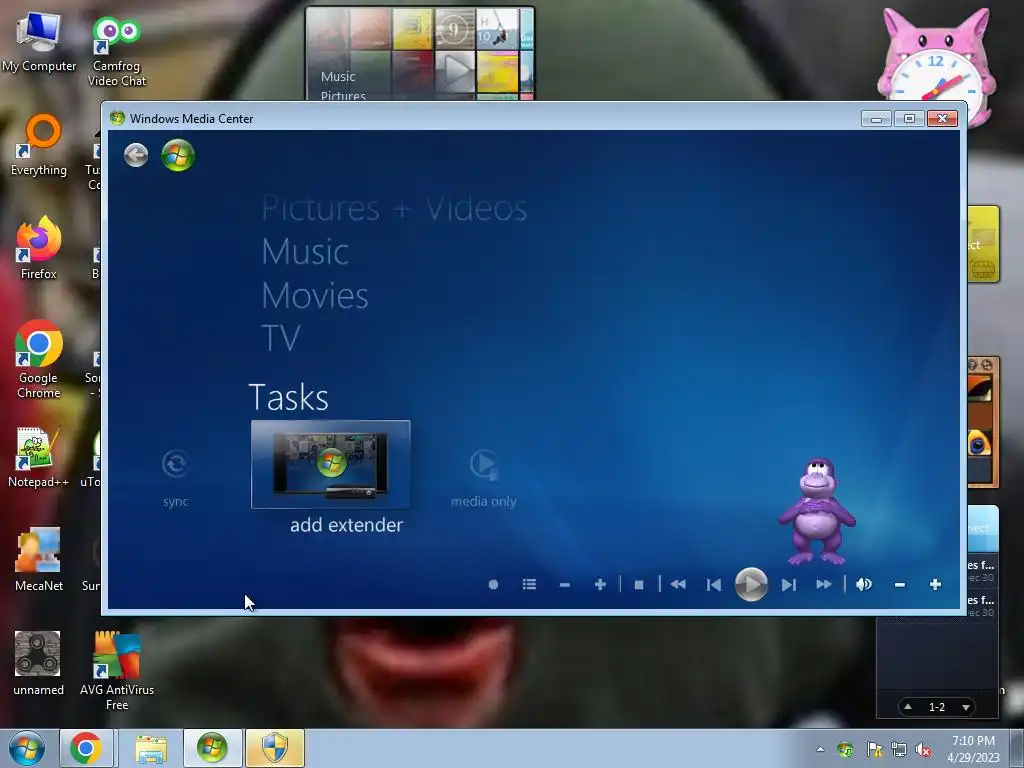This screenshot has width=1024, height=768.
Task: Open Camfrog Video Chat desktop shortcut
Action: [x=117, y=51]
